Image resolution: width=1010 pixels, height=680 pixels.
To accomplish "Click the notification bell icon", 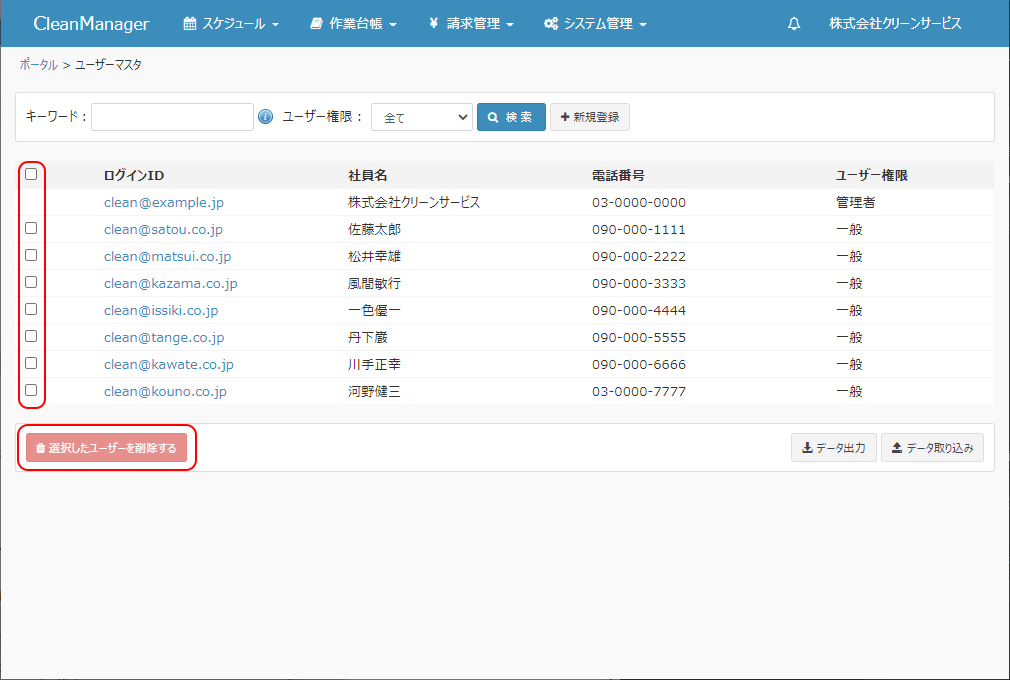I will [x=794, y=24].
